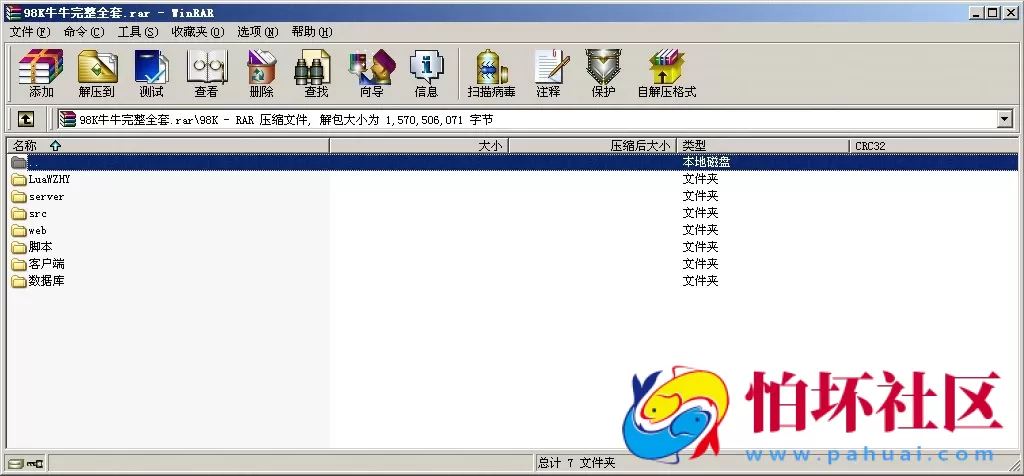Open the 收藏夹(O) menu

198,32
